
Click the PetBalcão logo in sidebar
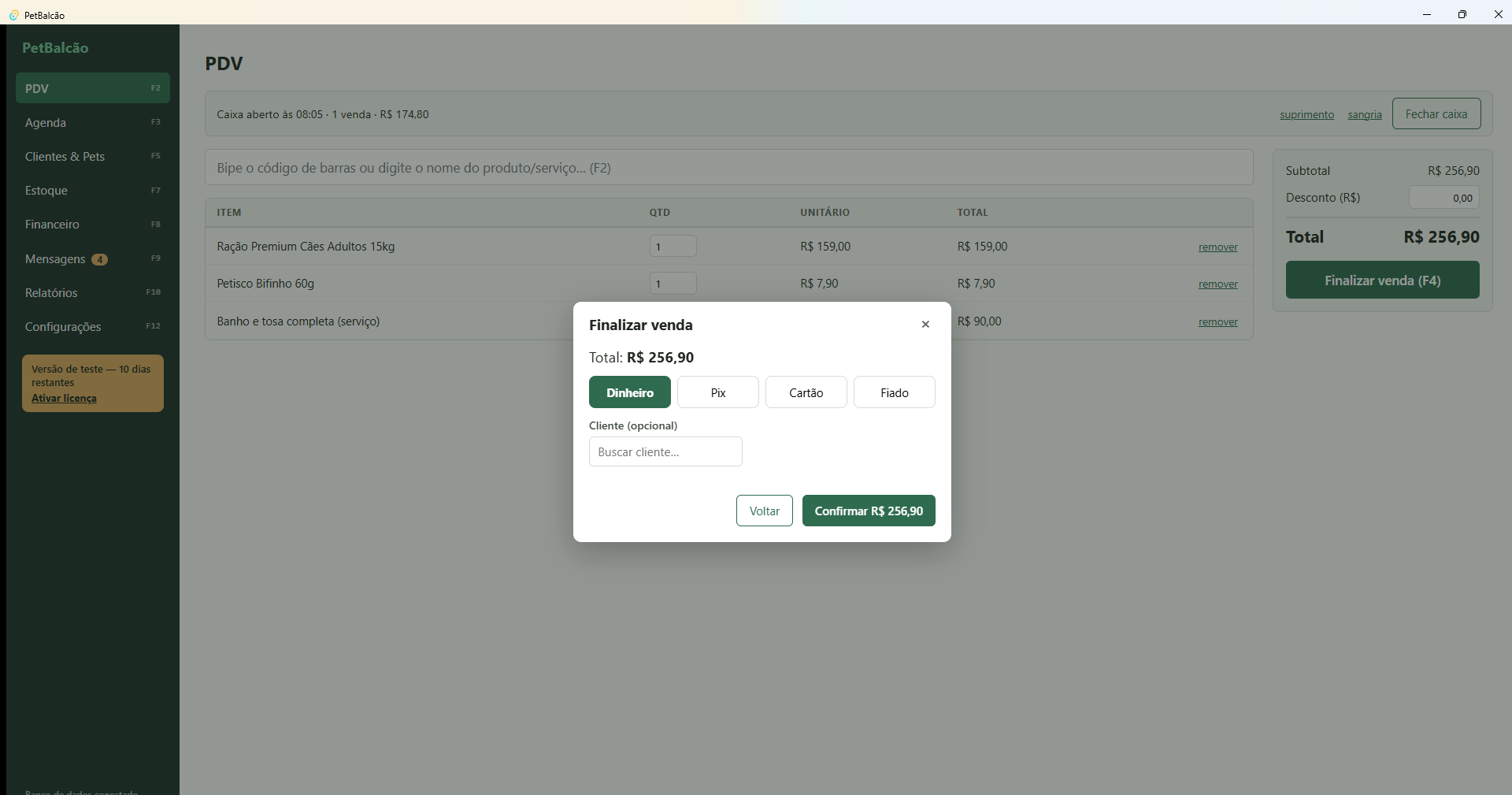click(x=55, y=47)
